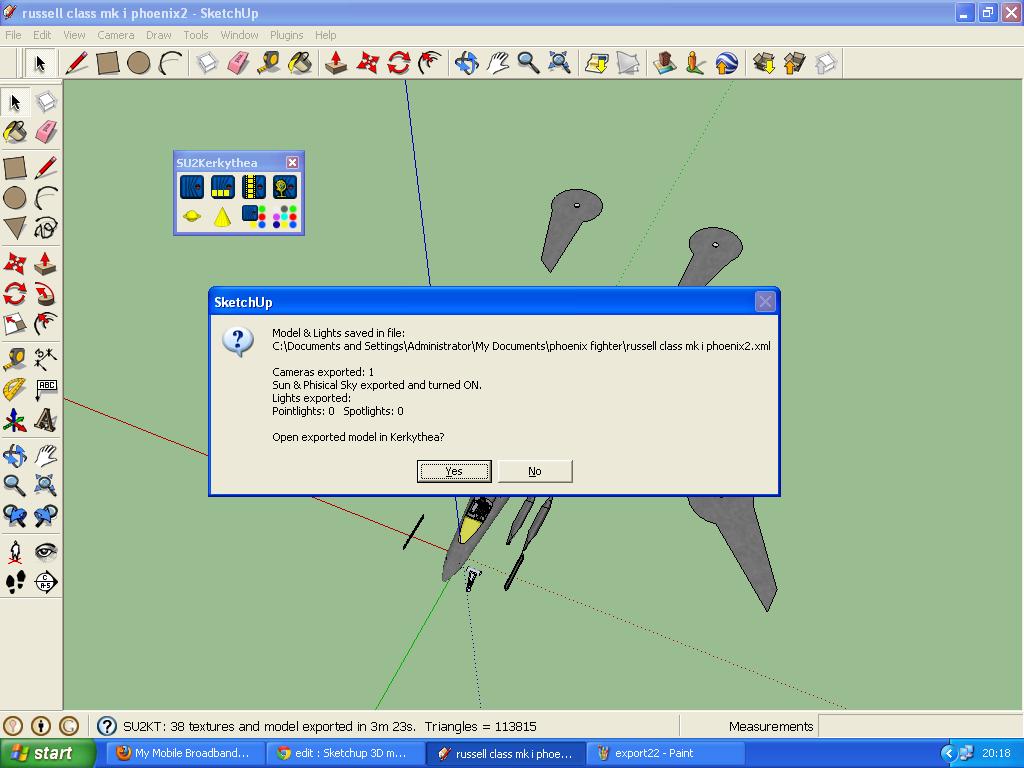Click SU2Kerkythea export model icon

pos(191,187)
